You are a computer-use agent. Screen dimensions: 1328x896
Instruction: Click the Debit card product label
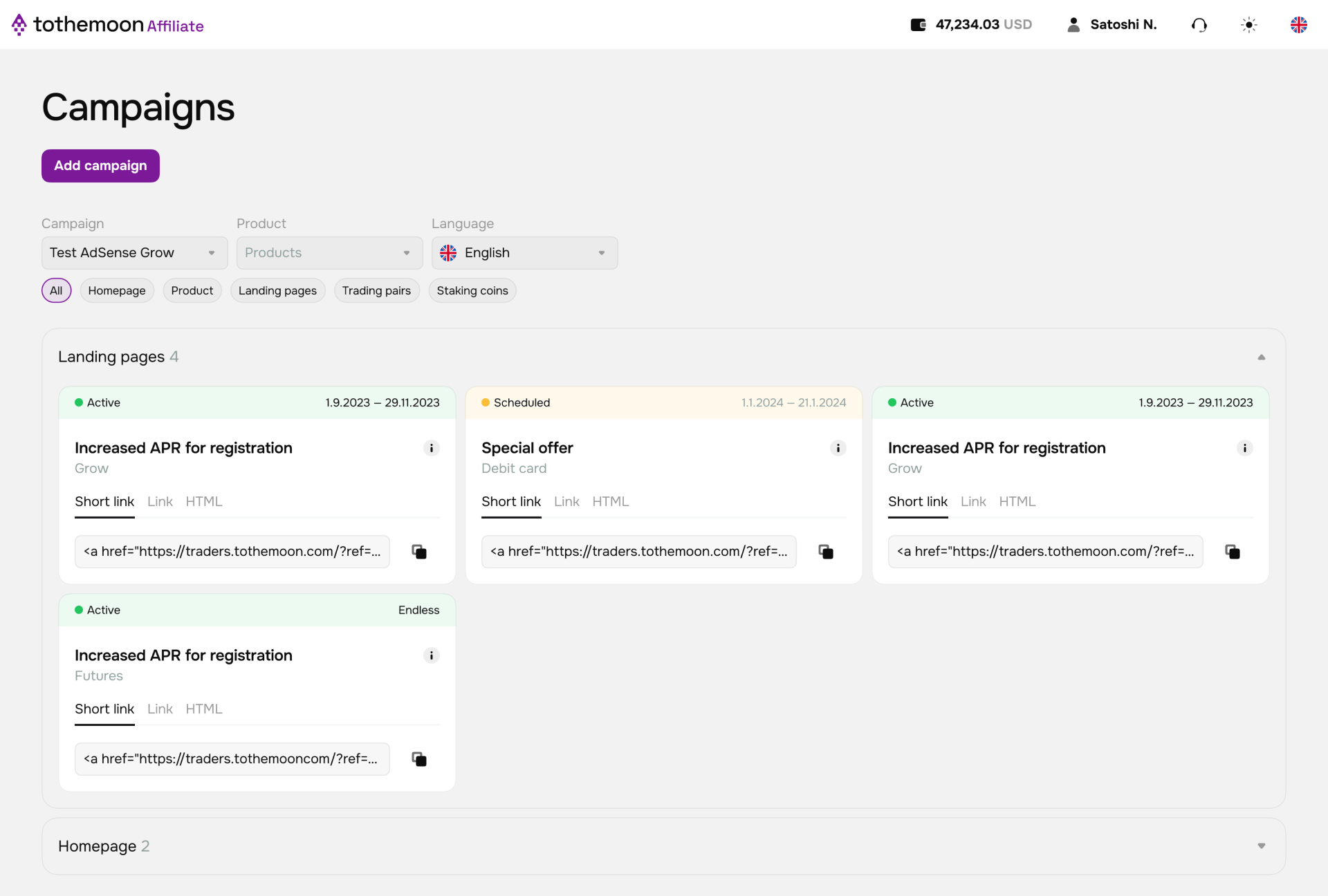514,469
